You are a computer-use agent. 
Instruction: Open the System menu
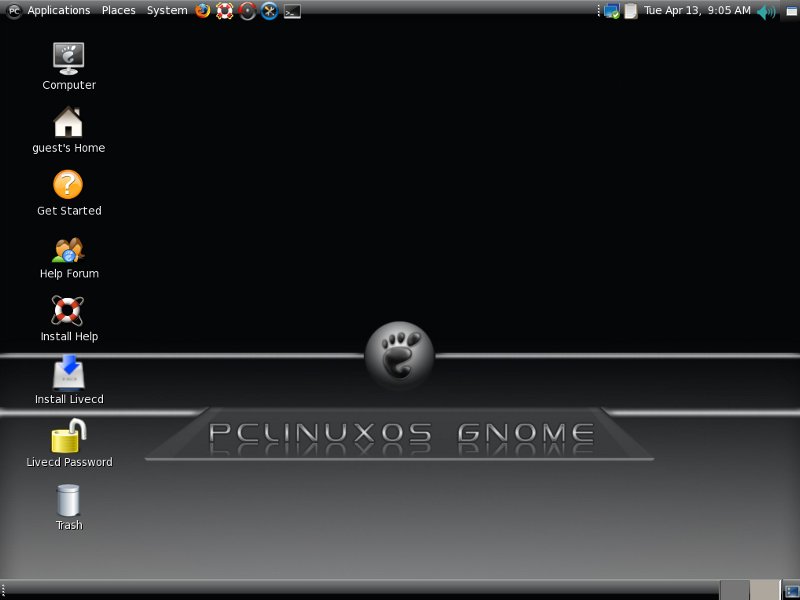167,11
